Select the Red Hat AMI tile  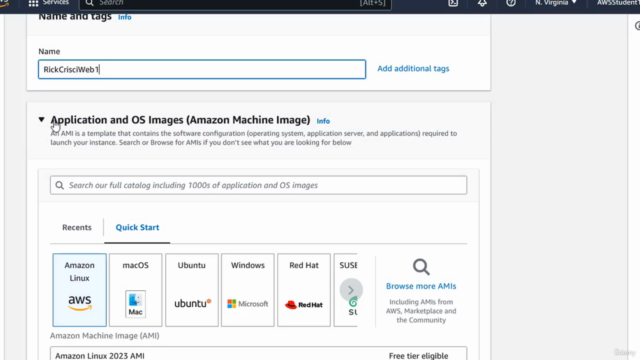304,290
